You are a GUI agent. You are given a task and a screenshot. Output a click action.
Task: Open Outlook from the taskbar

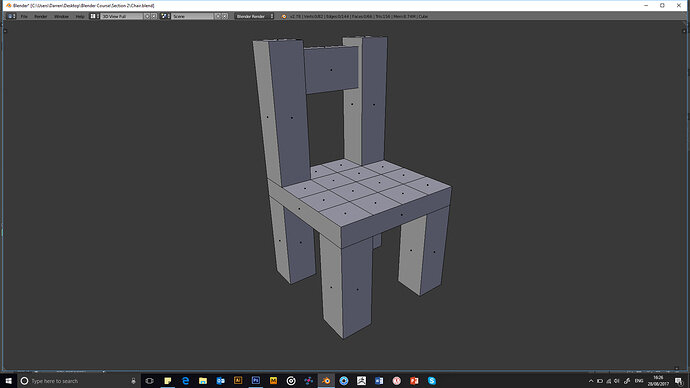coord(220,381)
